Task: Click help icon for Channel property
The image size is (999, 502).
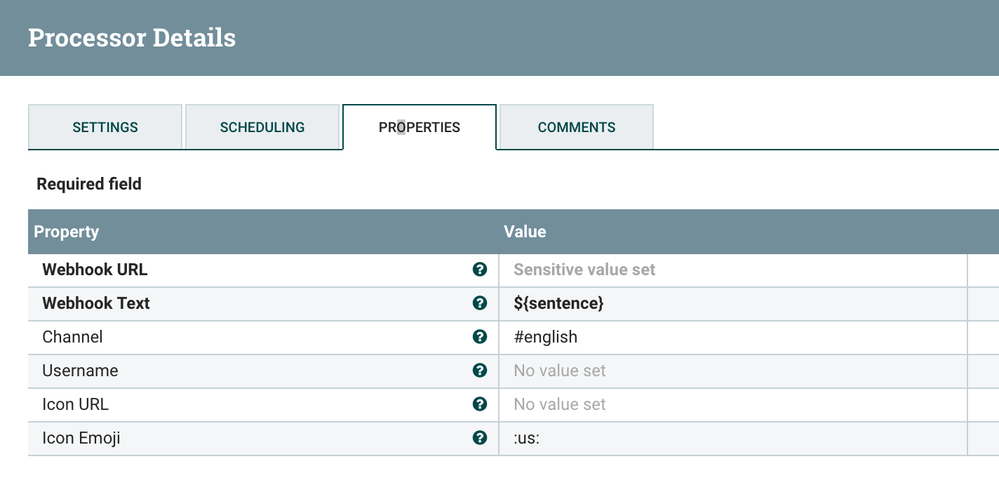Action: click(x=480, y=337)
